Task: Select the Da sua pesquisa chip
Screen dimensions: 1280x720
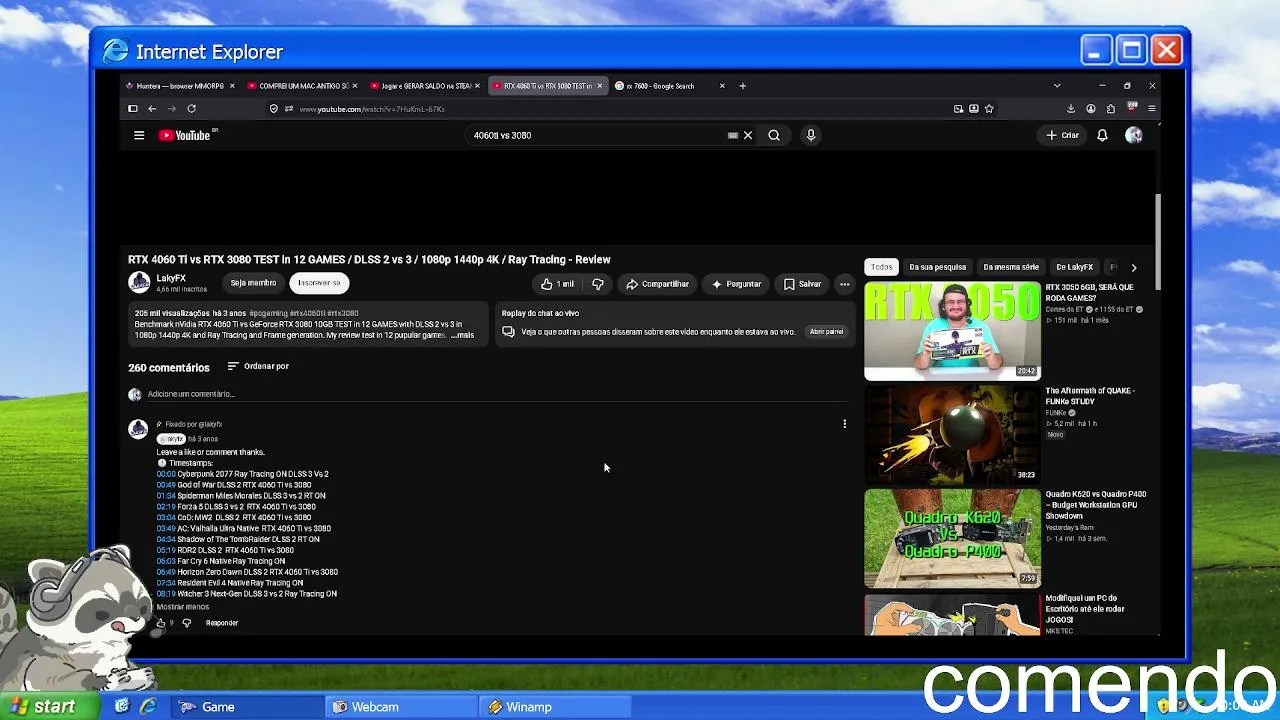Action: [x=938, y=267]
